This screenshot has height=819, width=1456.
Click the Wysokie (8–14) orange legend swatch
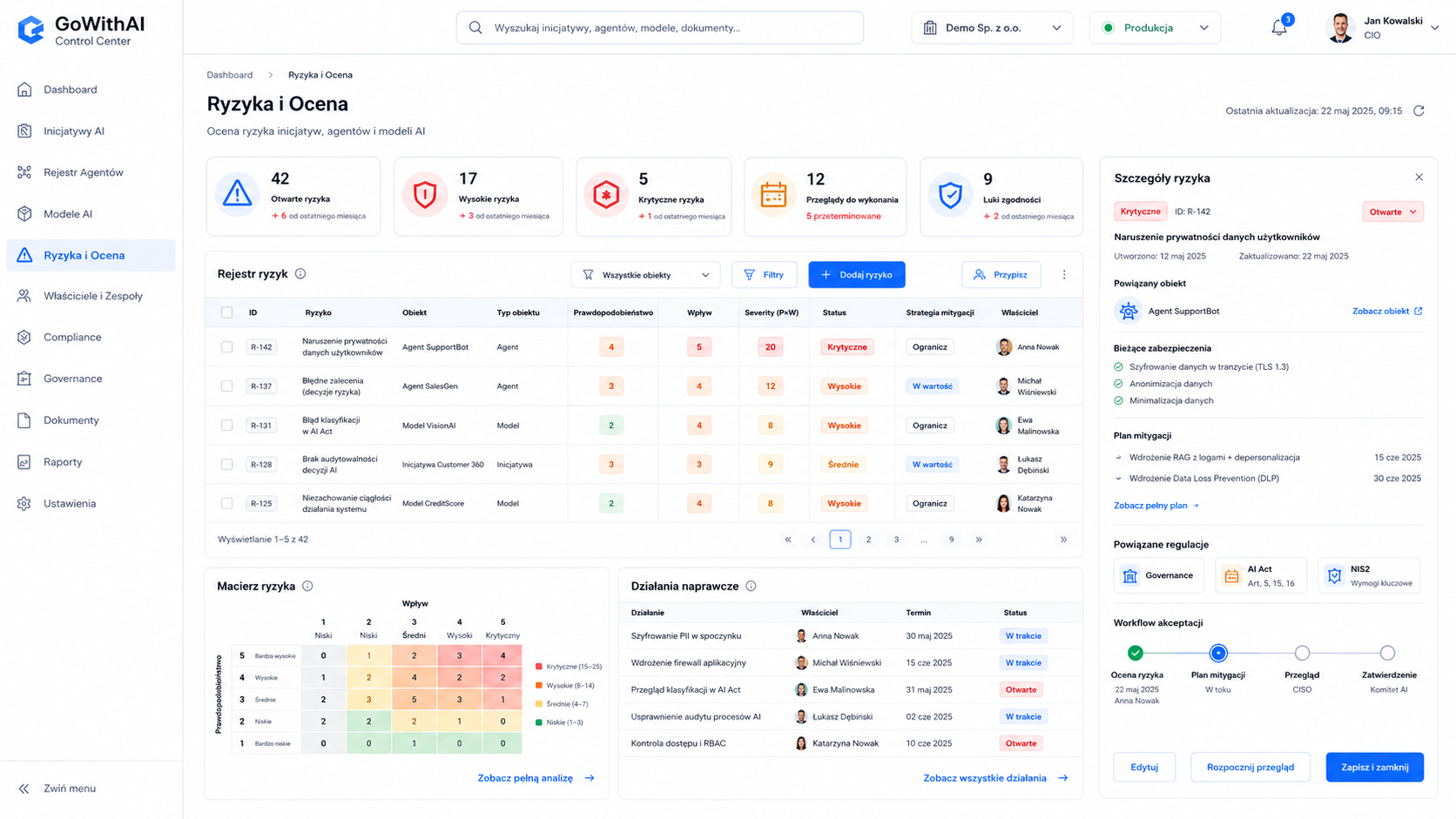pyautogui.click(x=539, y=686)
